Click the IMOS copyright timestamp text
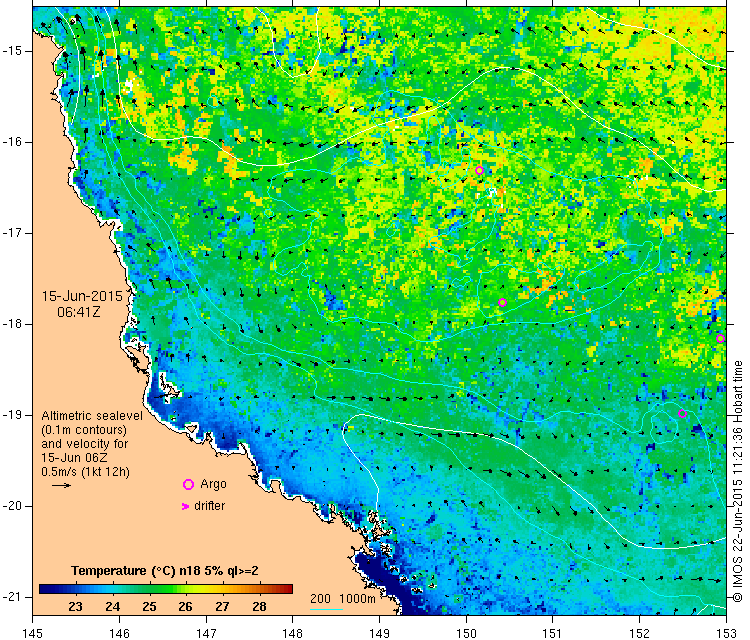Screen dimensions: 750x640 pyautogui.click(x=738, y=482)
